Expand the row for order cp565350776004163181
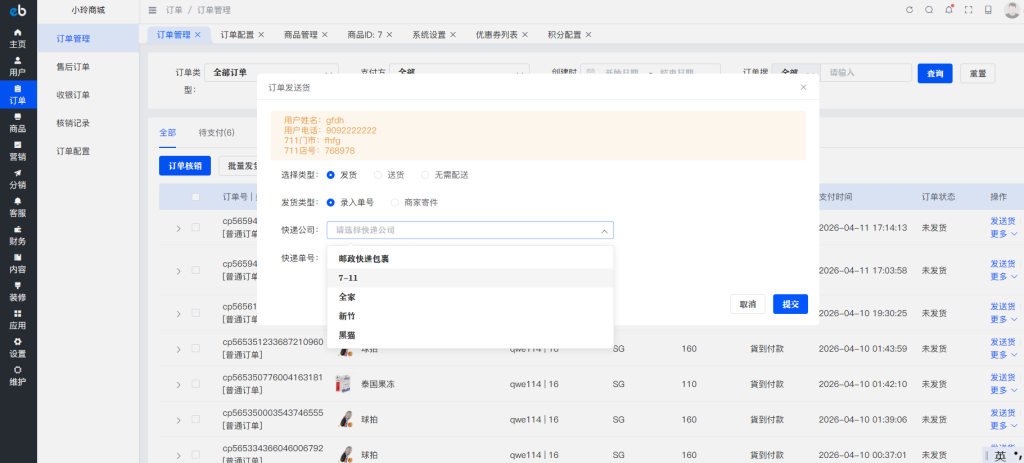Image resolution: width=1024 pixels, height=463 pixels. click(178, 384)
